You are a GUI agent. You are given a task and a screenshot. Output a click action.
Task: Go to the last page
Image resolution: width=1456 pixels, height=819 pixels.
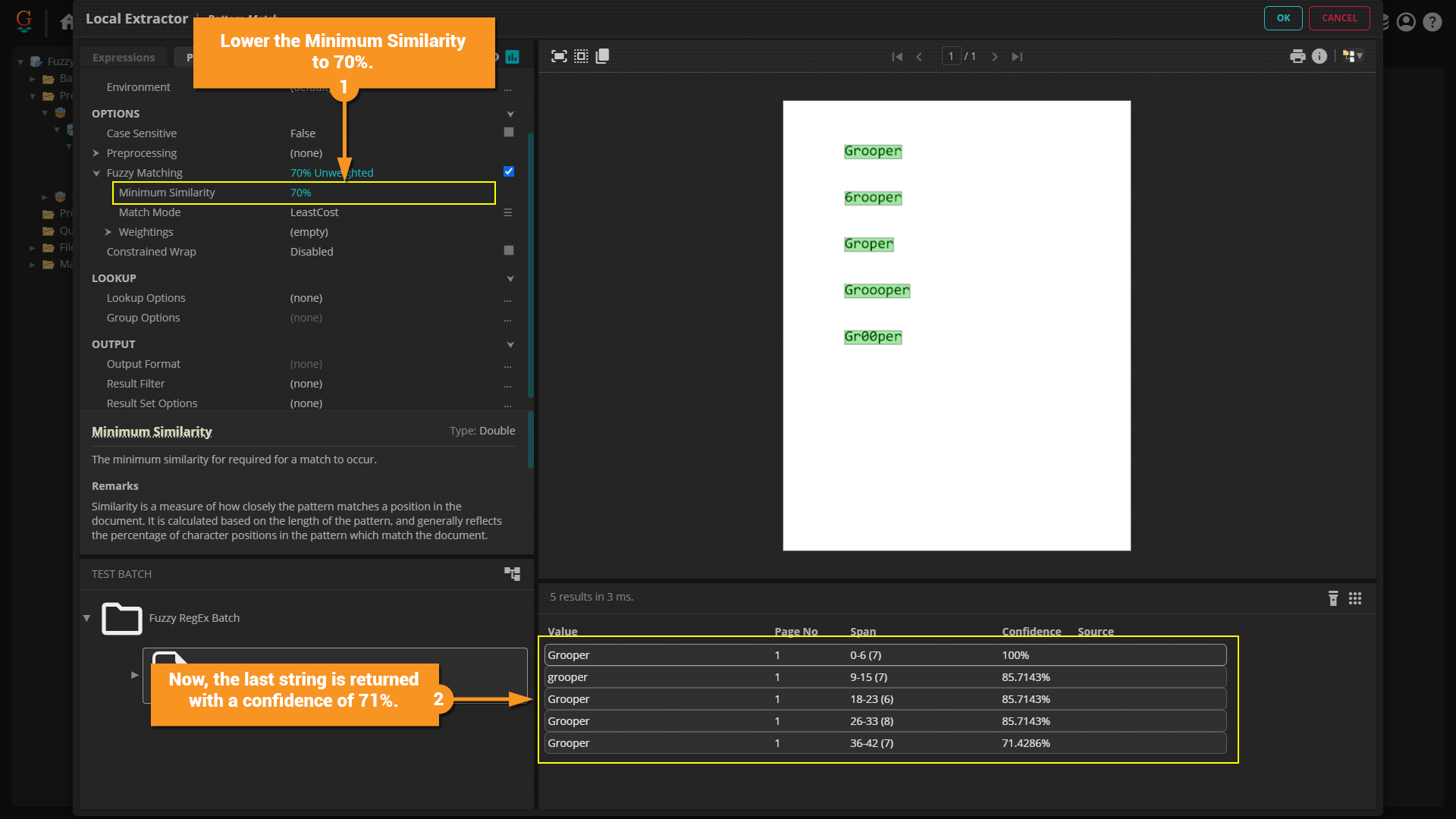pos(1017,57)
